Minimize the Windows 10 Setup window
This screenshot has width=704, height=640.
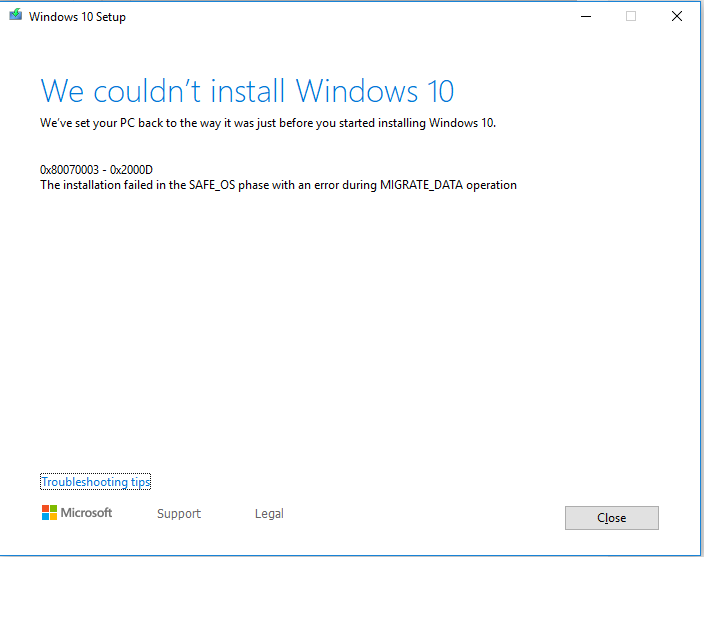tap(585, 17)
